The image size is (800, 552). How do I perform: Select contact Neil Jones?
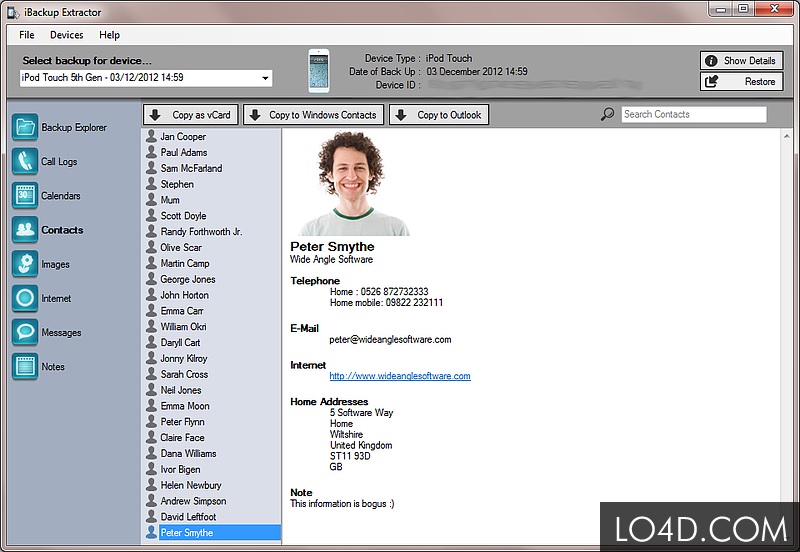pos(181,390)
